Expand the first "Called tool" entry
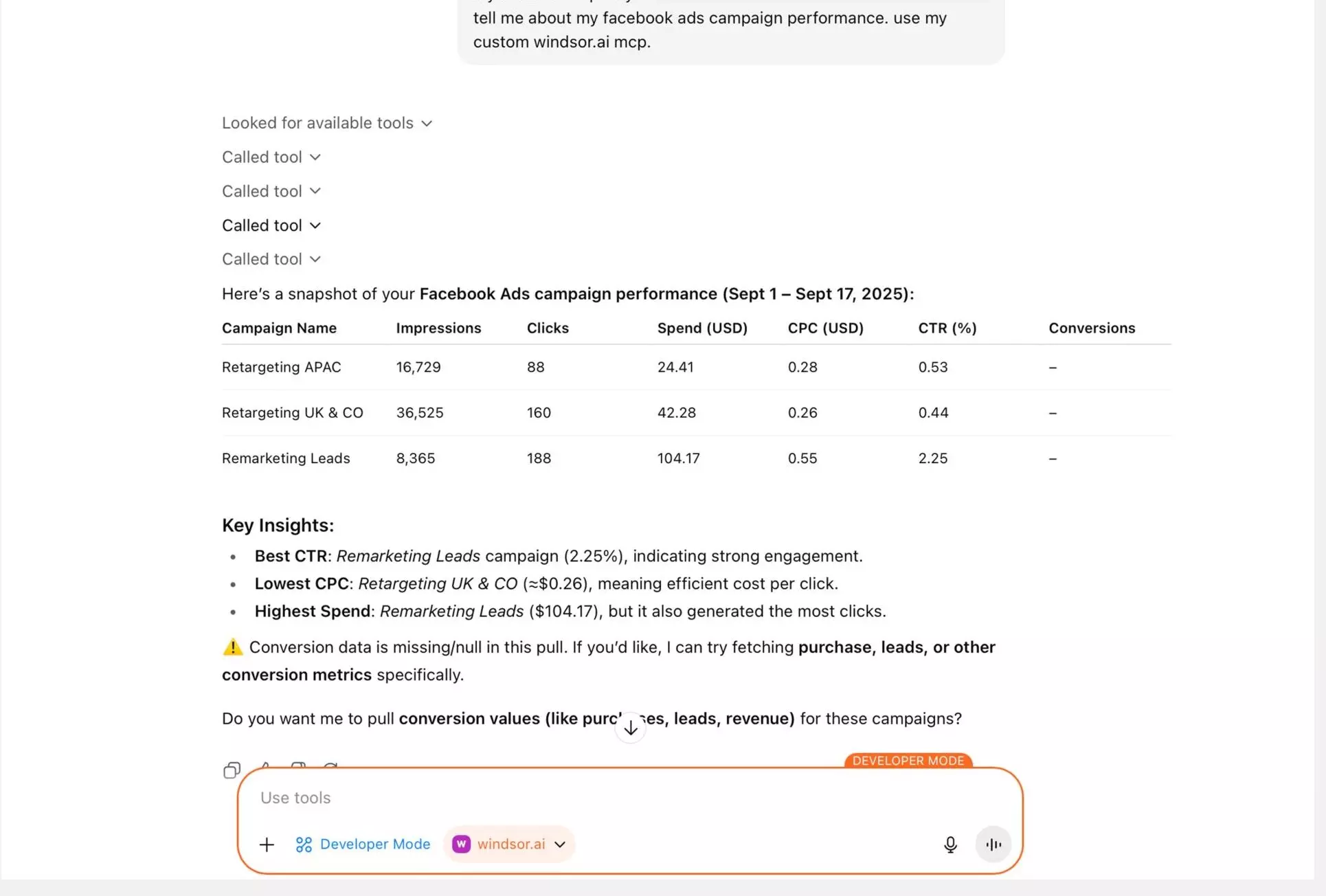1326x896 pixels. pyautogui.click(x=271, y=157)
